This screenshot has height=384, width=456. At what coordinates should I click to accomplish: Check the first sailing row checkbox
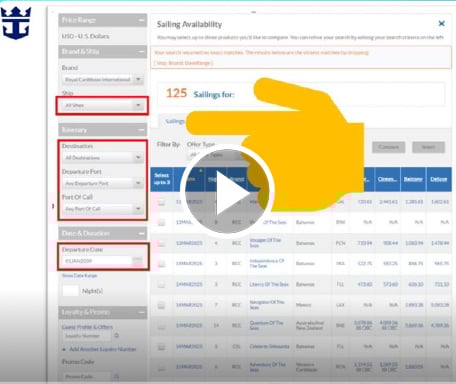point(161,202)
